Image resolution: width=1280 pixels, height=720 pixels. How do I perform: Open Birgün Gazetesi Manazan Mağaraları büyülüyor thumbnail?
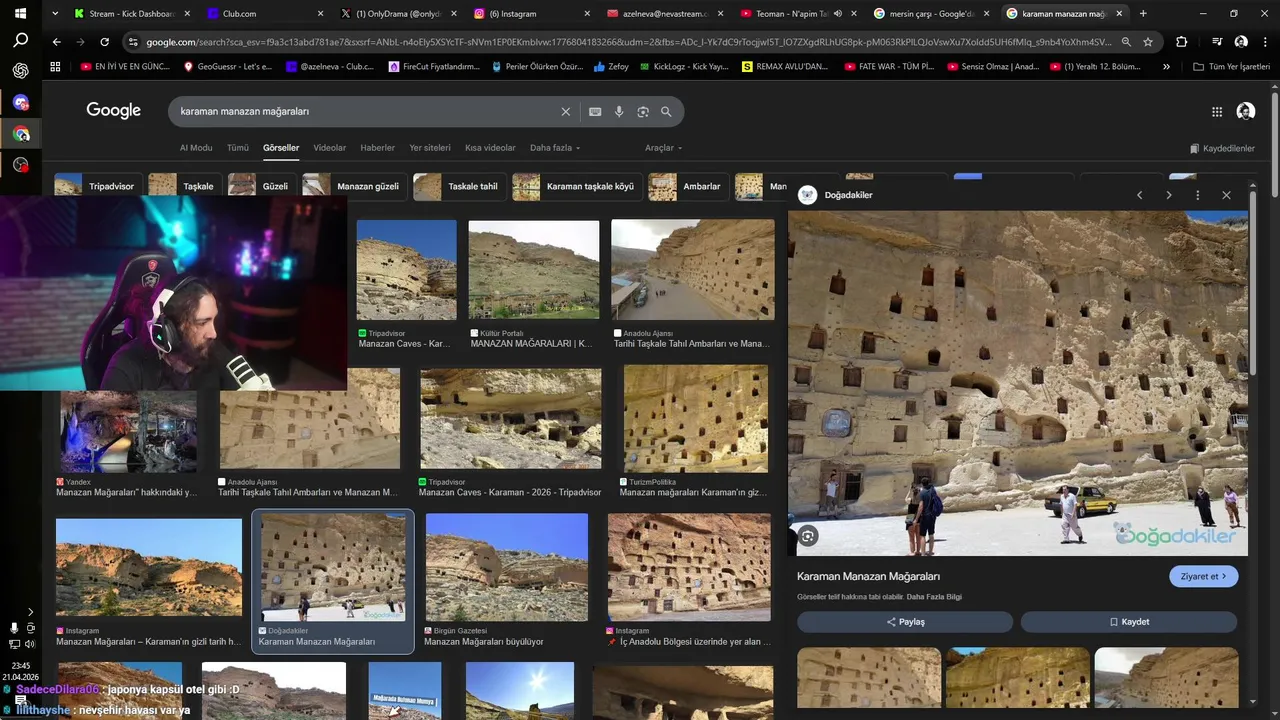507,567
